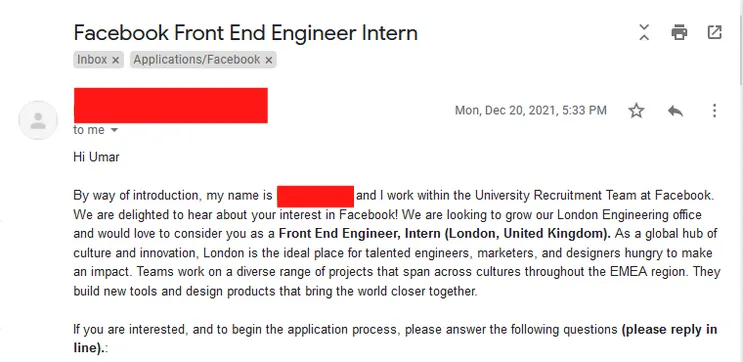Expand recipient details arrow beside 'to me'
743x362 pixels.
point(114,130)
